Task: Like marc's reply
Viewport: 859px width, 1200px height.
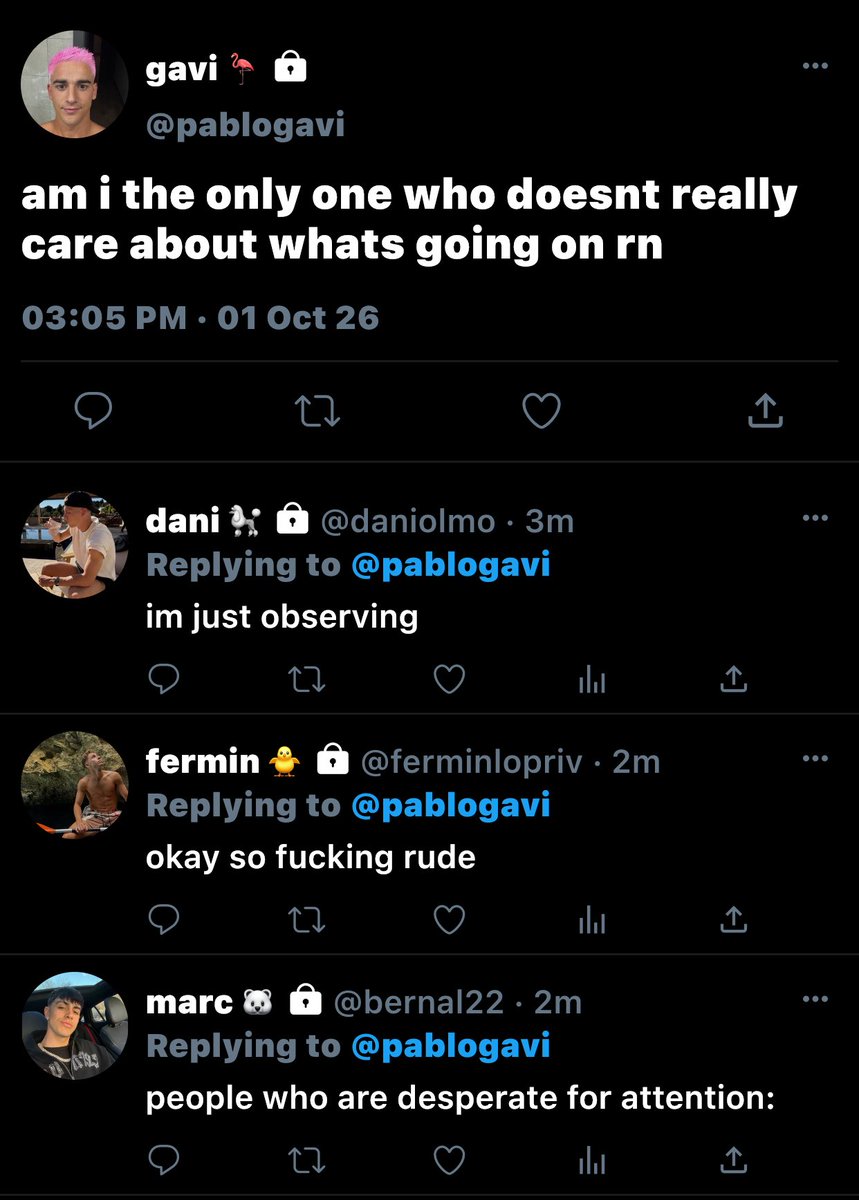Action: (x=449, y=1160)
